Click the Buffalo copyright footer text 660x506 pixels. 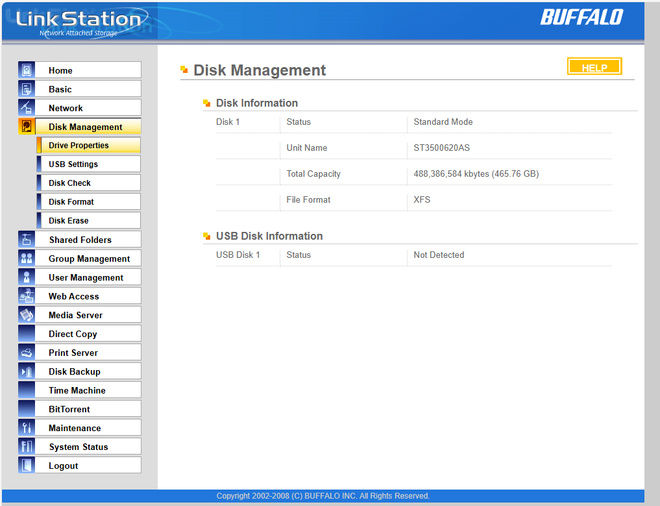(x=323, y=496)
